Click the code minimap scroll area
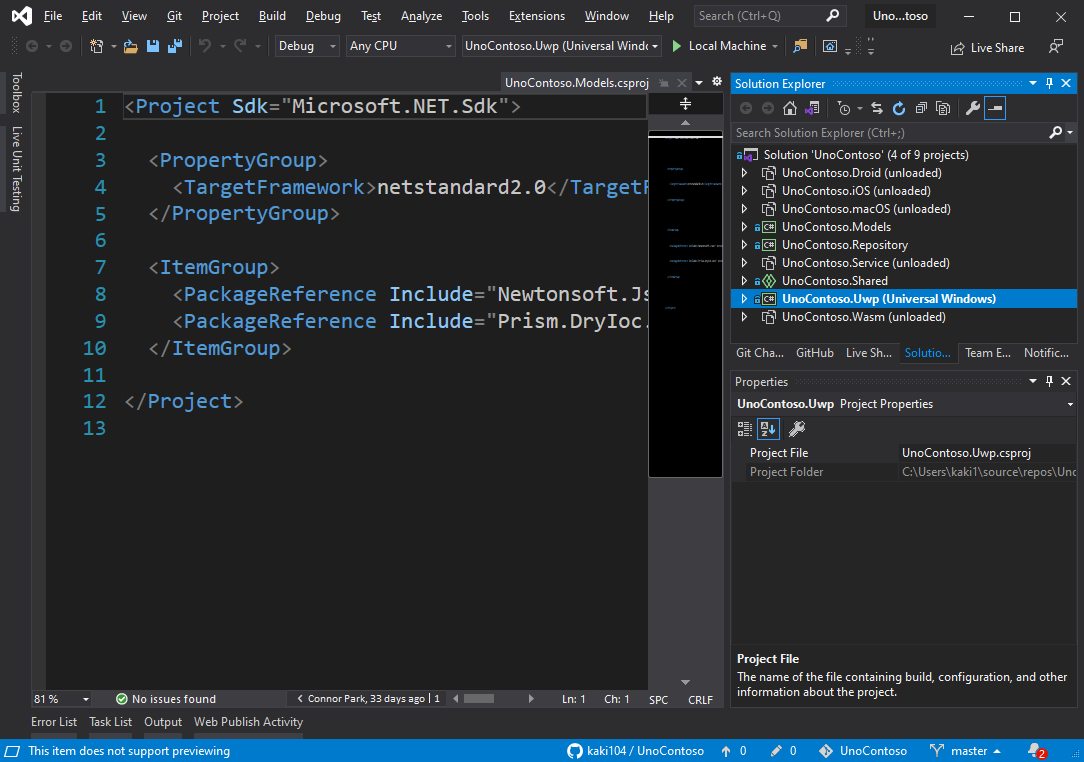 pos(685,304)
